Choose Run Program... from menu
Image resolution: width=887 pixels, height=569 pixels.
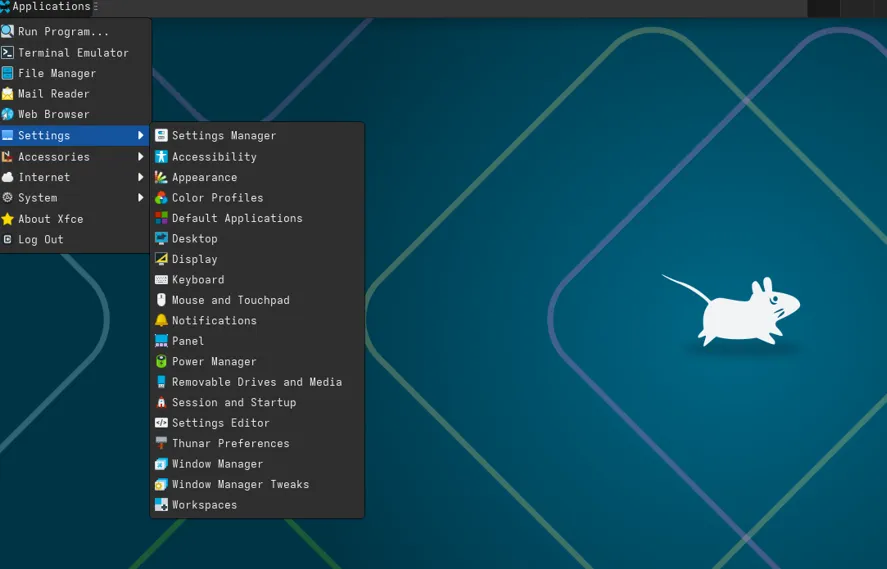tap(75, 32)
